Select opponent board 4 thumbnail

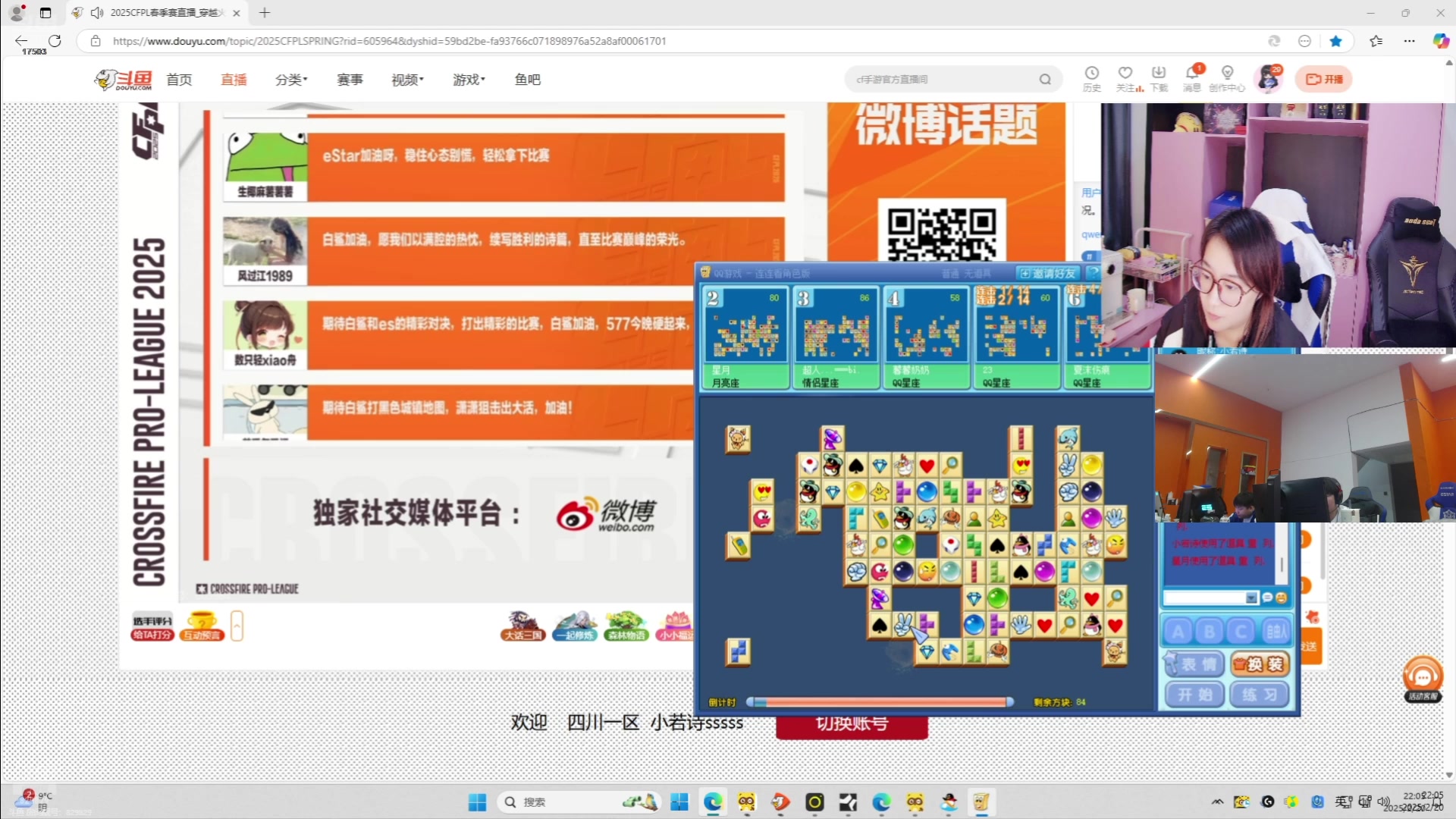(927, 337)
